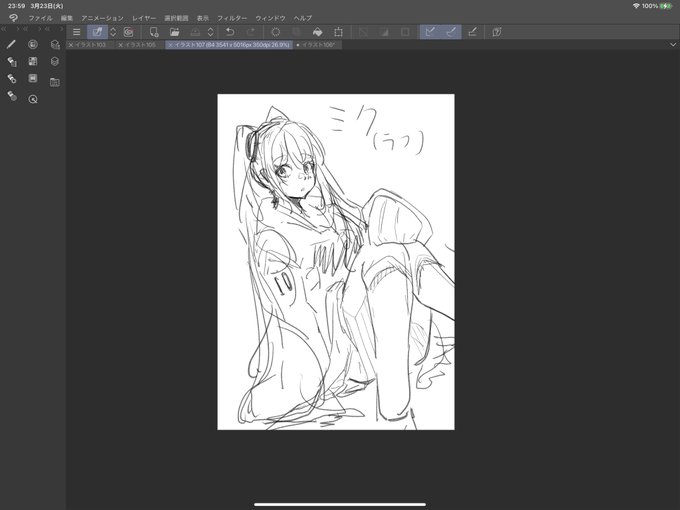Toggle snap to special ruler
The height and width of the screenshot is (510, 680).
[451, 32]
